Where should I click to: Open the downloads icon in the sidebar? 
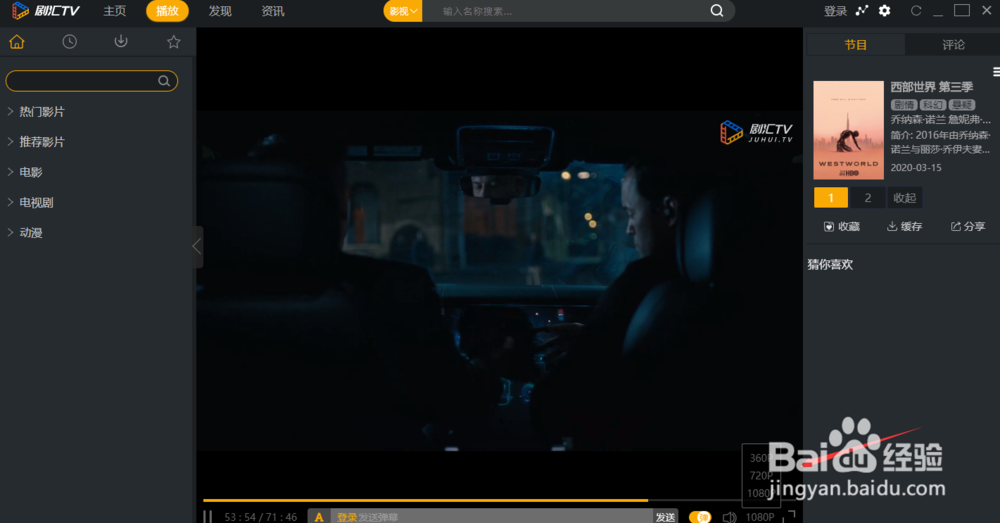tap(121, 42)
